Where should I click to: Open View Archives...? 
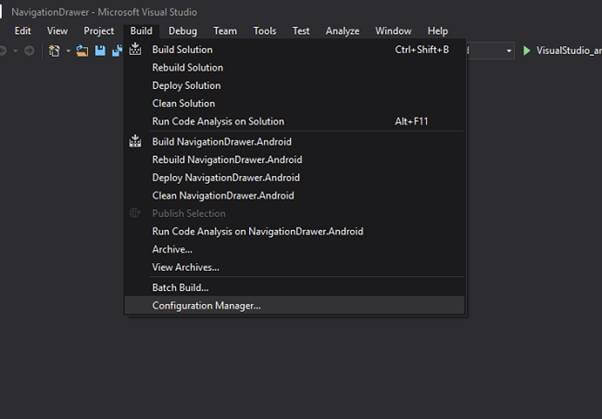294,267
